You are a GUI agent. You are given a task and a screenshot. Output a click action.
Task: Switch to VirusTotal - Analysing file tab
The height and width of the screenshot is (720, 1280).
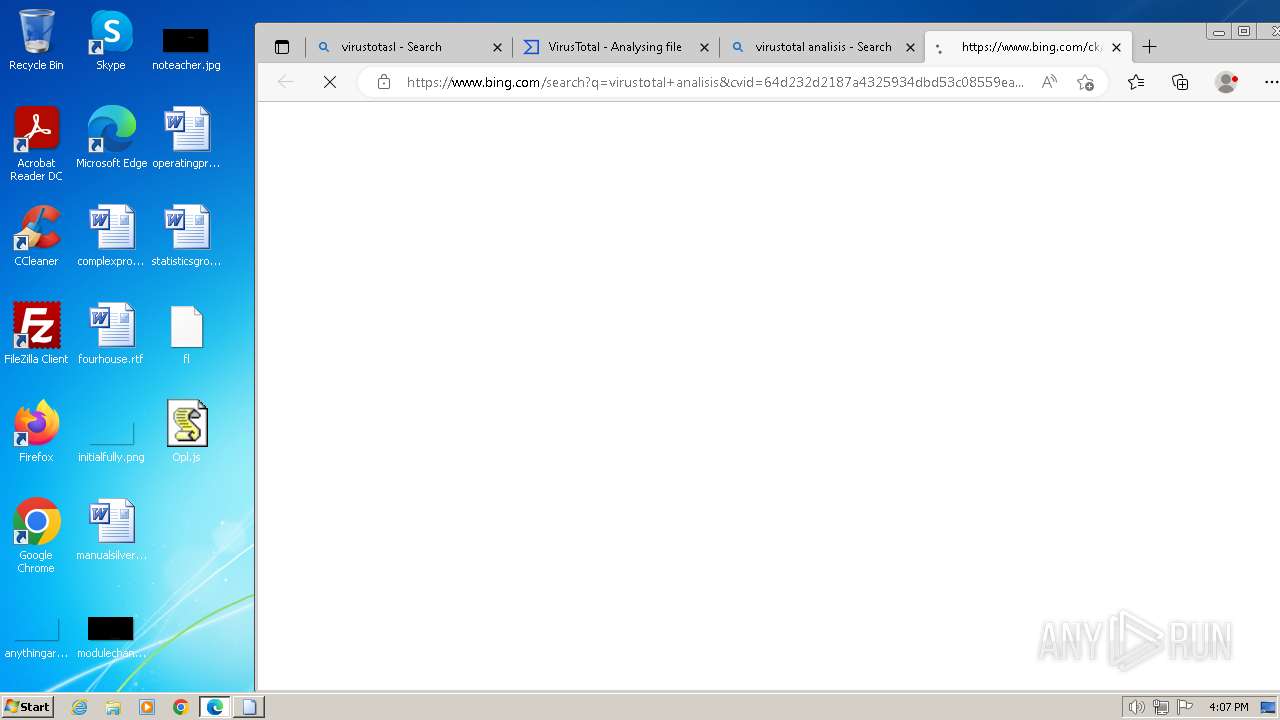(x=616, y=47)
